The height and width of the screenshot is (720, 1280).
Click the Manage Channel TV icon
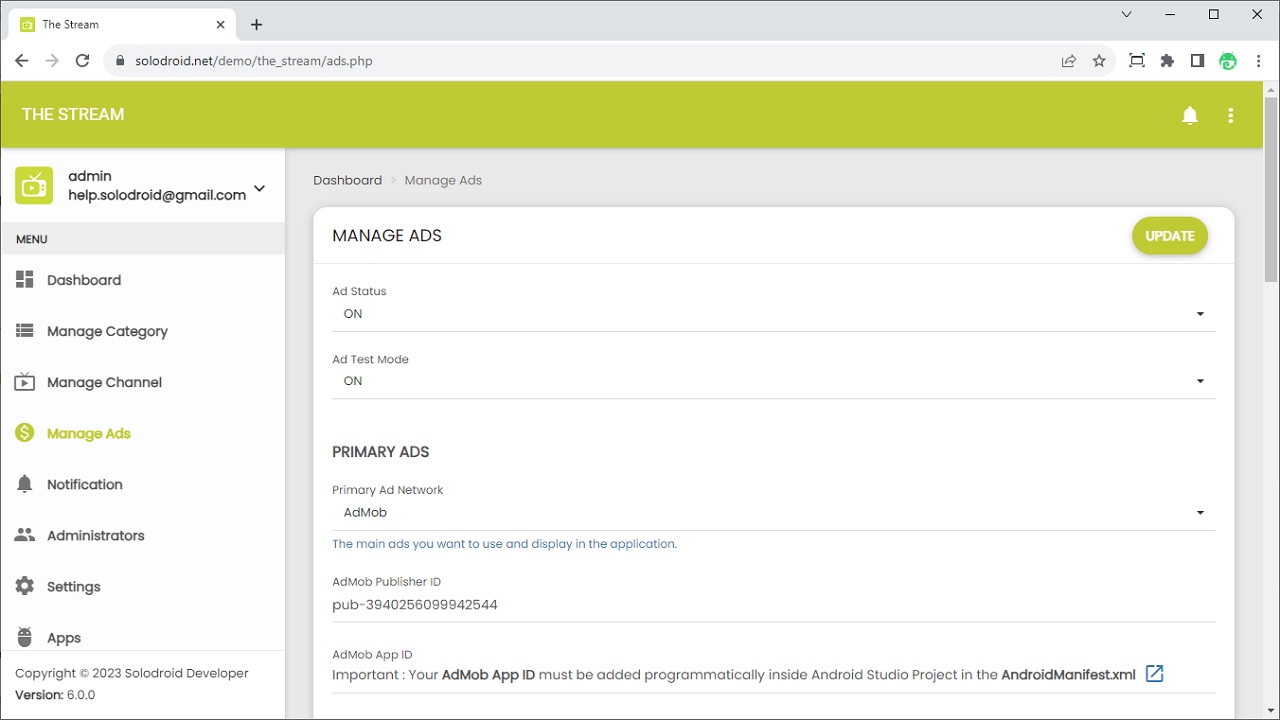point(25,382)
